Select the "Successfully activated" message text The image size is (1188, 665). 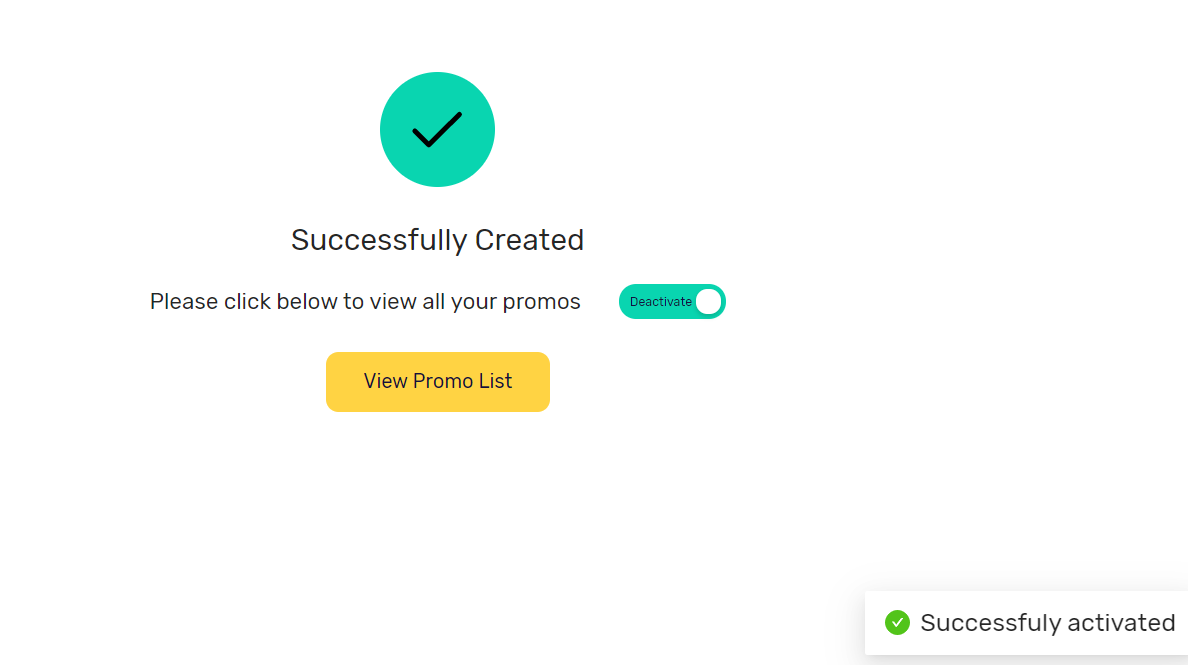1047,623
